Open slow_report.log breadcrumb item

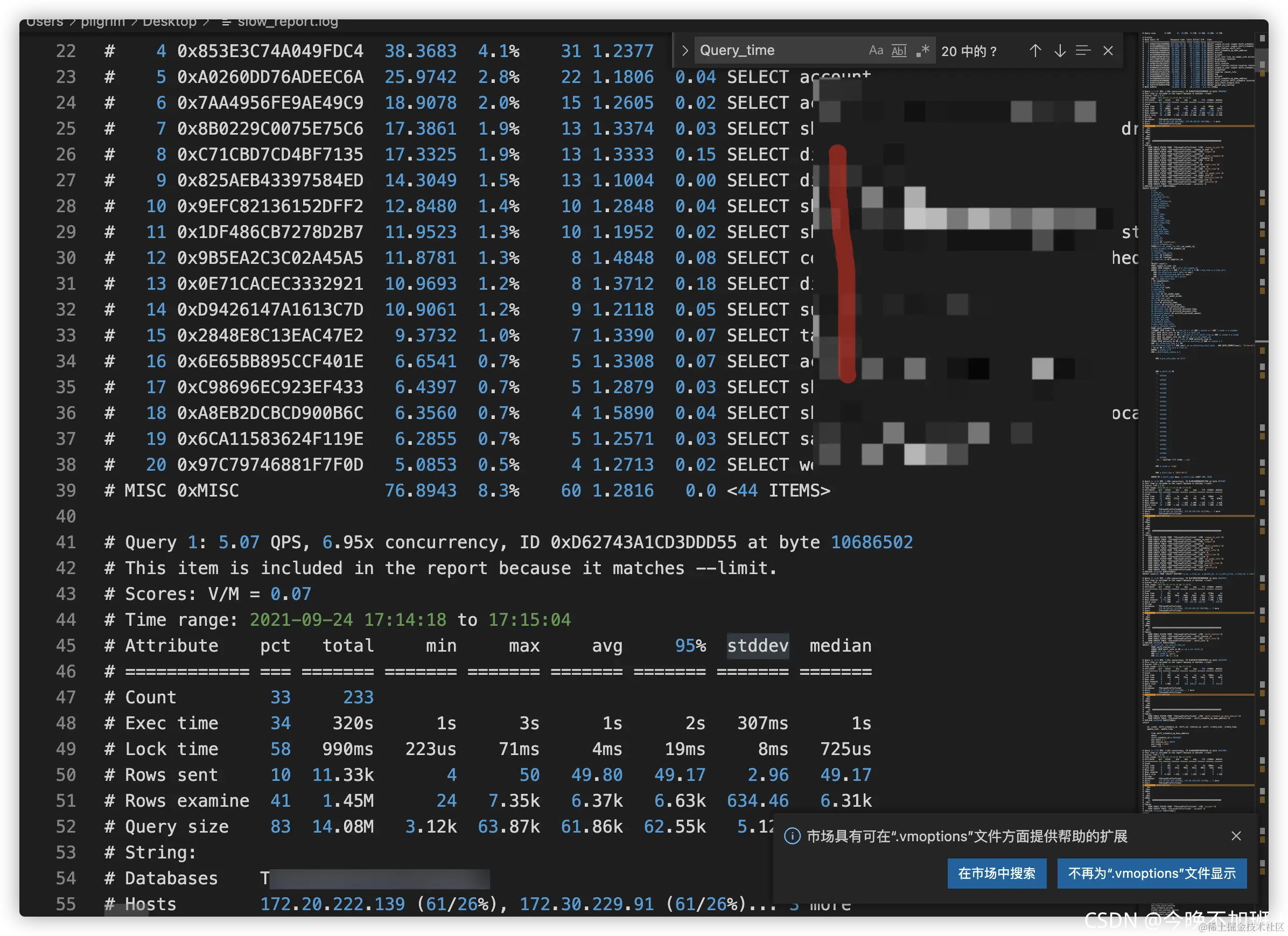pos(288,22)
